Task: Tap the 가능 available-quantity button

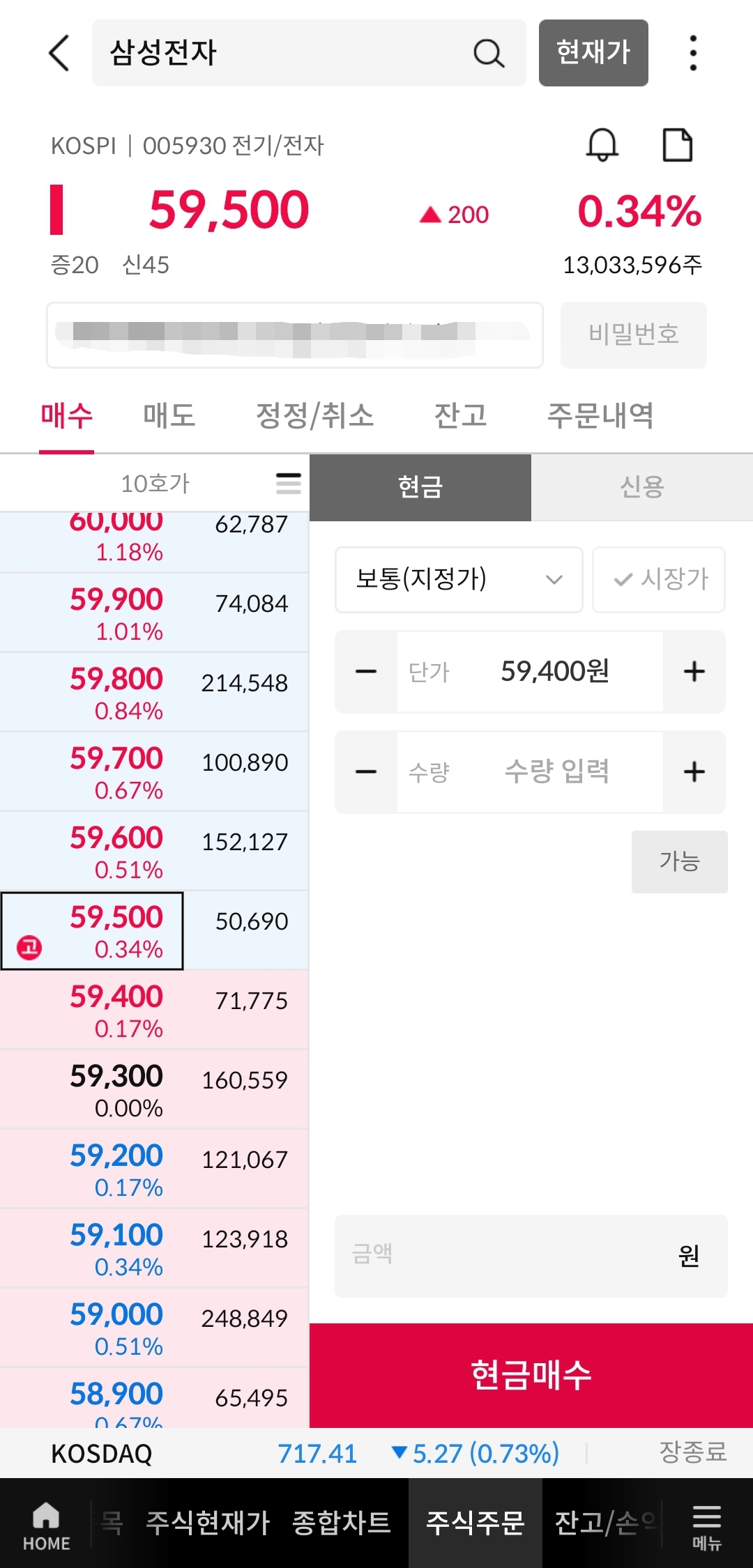Action: click(x=679, y=862)
